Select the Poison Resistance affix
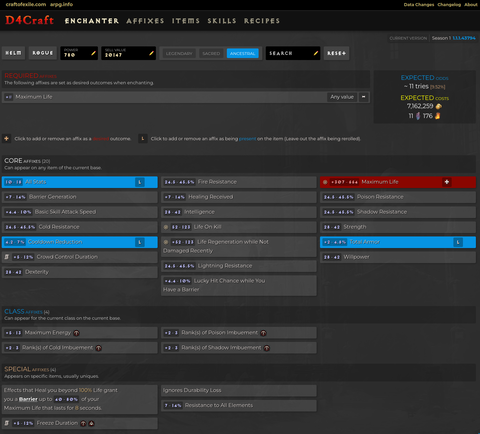The width and height of the screenshot is (480, 434). point(398,197)
